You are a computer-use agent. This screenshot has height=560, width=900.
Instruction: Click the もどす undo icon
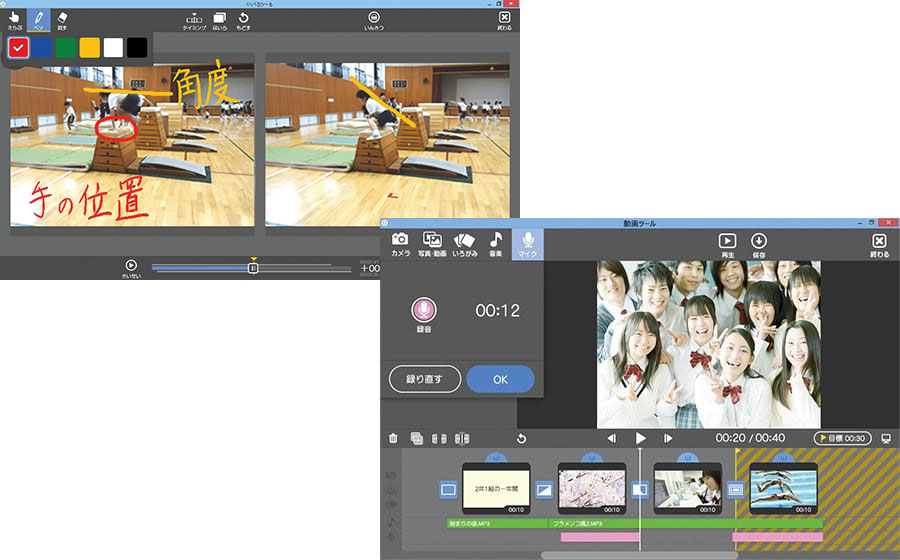244,20
